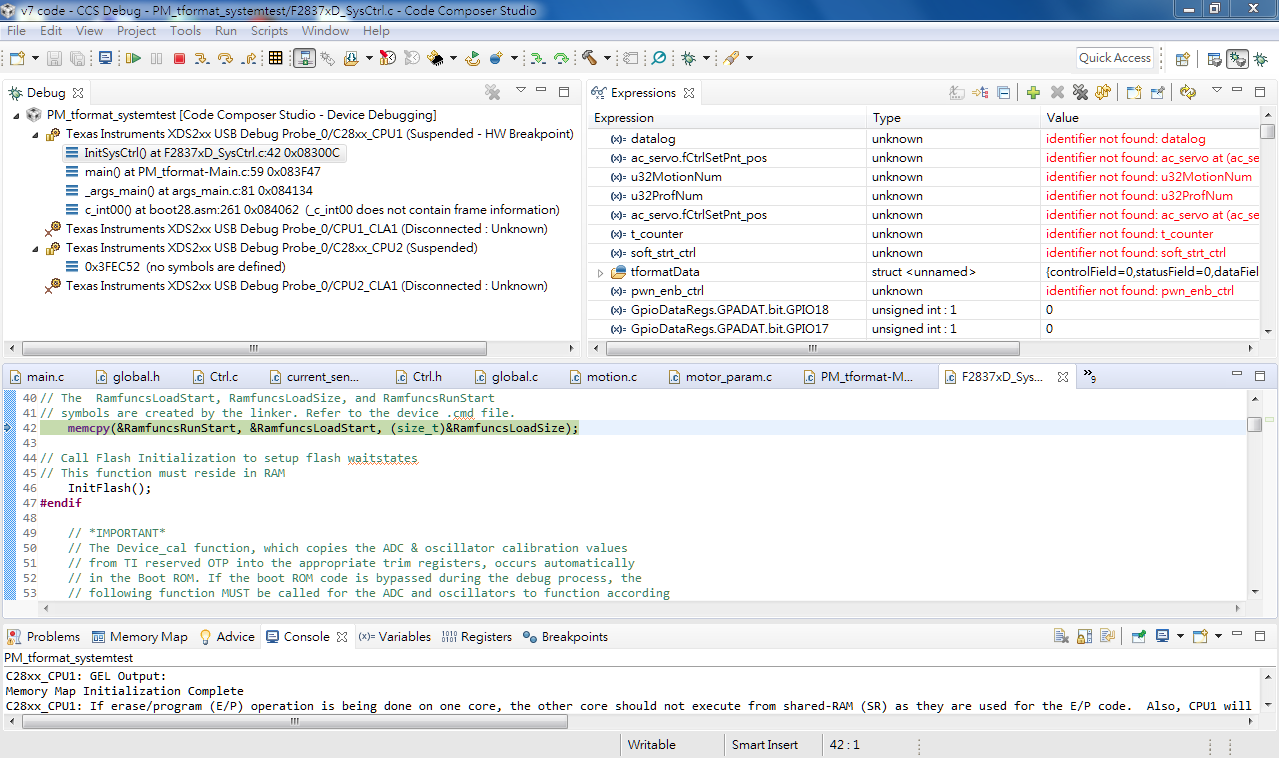The image size is (1279, 758).
Task: Open the motor_param.c editor tab
Action: (x=728, y=377)
